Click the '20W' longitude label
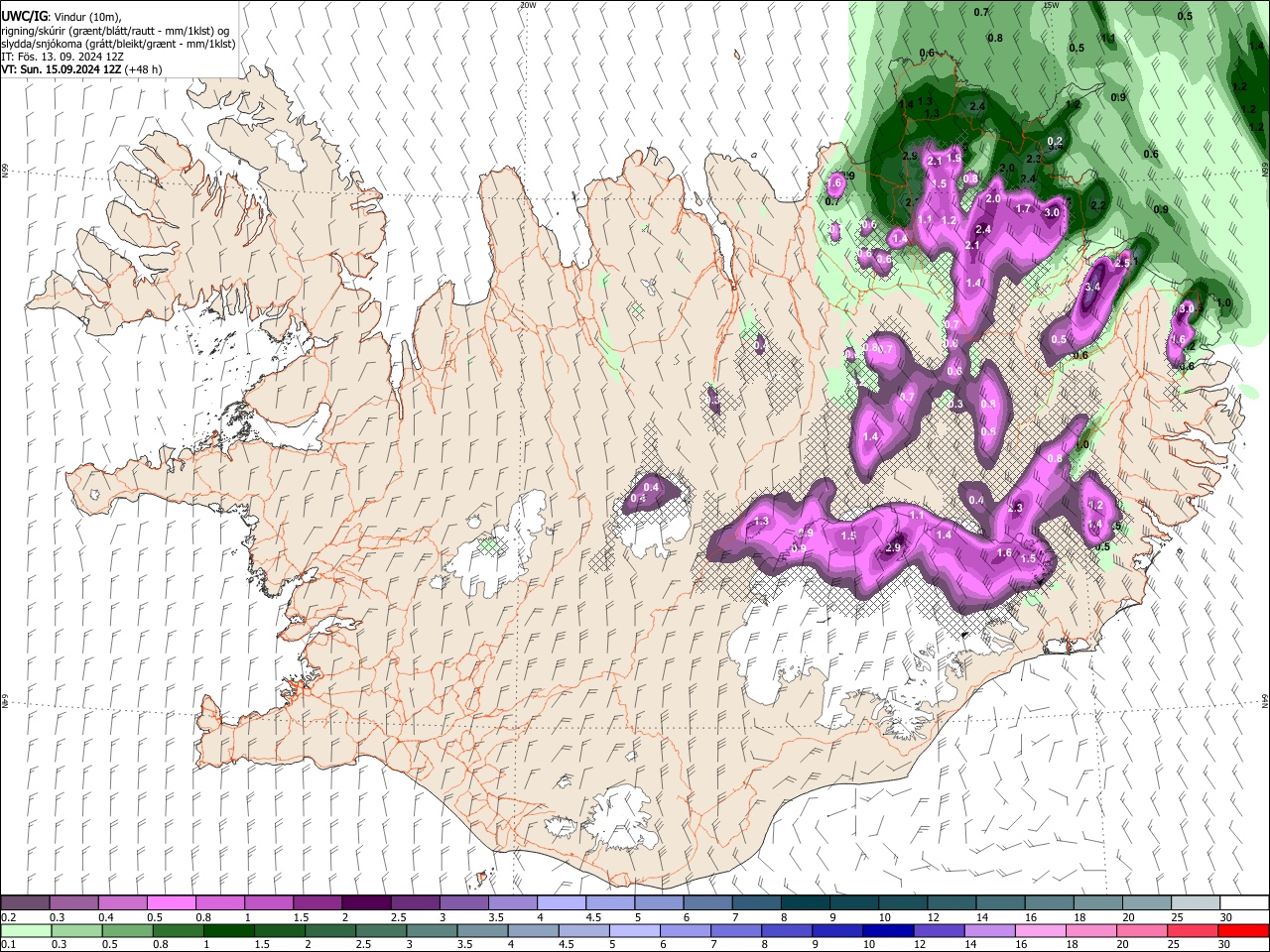Screen dimensions: 1270x952 coord(528,5)
